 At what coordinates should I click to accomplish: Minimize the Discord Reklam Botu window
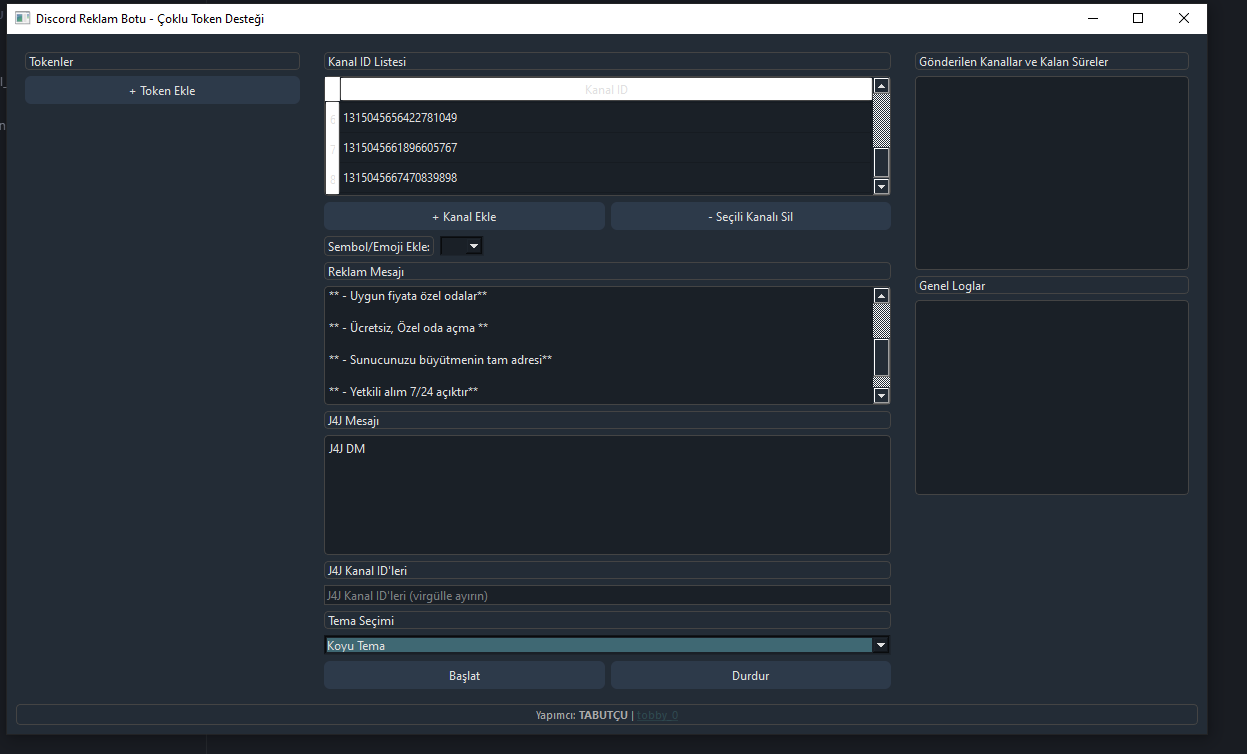[x=1092, y=18]
